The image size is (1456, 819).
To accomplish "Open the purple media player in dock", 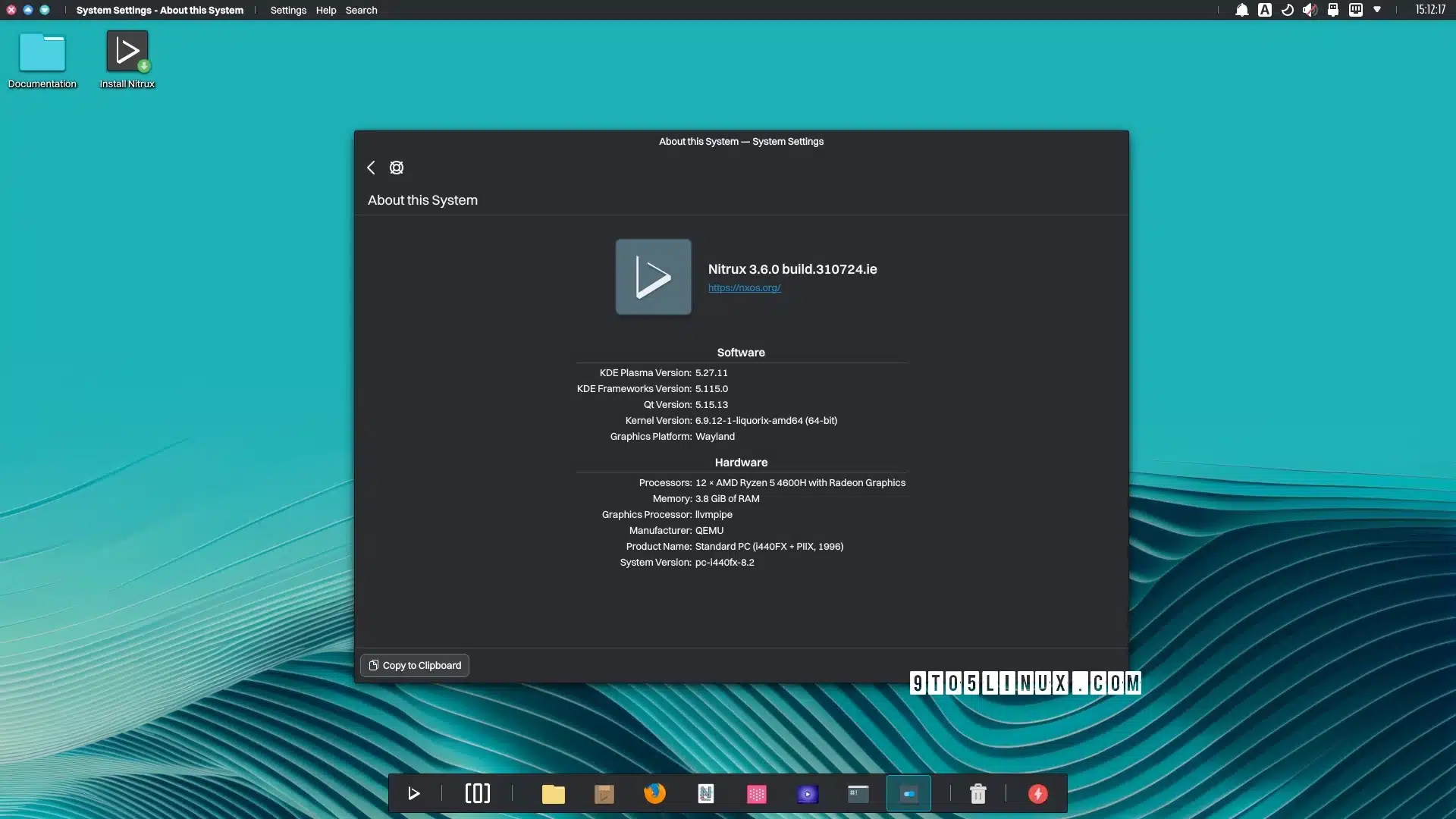I will pos(807,794).
